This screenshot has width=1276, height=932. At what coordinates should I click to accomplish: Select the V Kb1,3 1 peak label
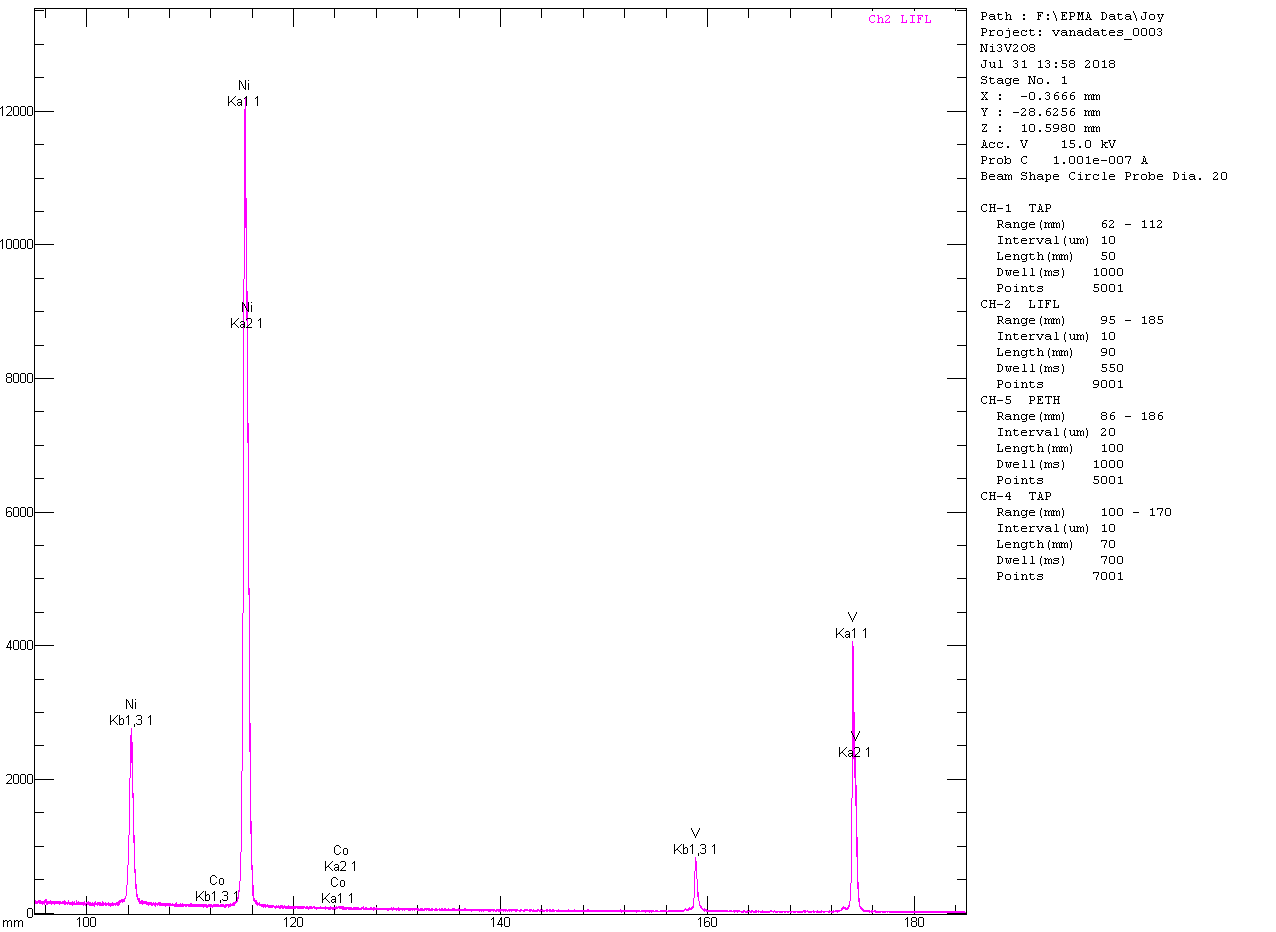(695, 842)
